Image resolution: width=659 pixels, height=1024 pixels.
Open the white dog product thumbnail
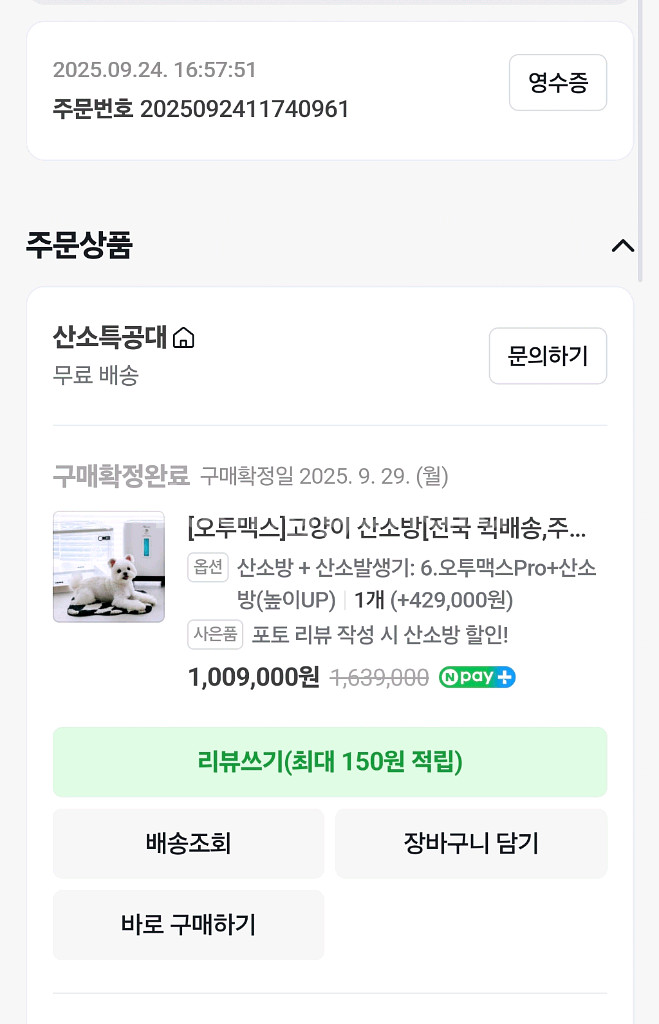tap(109, 567)
